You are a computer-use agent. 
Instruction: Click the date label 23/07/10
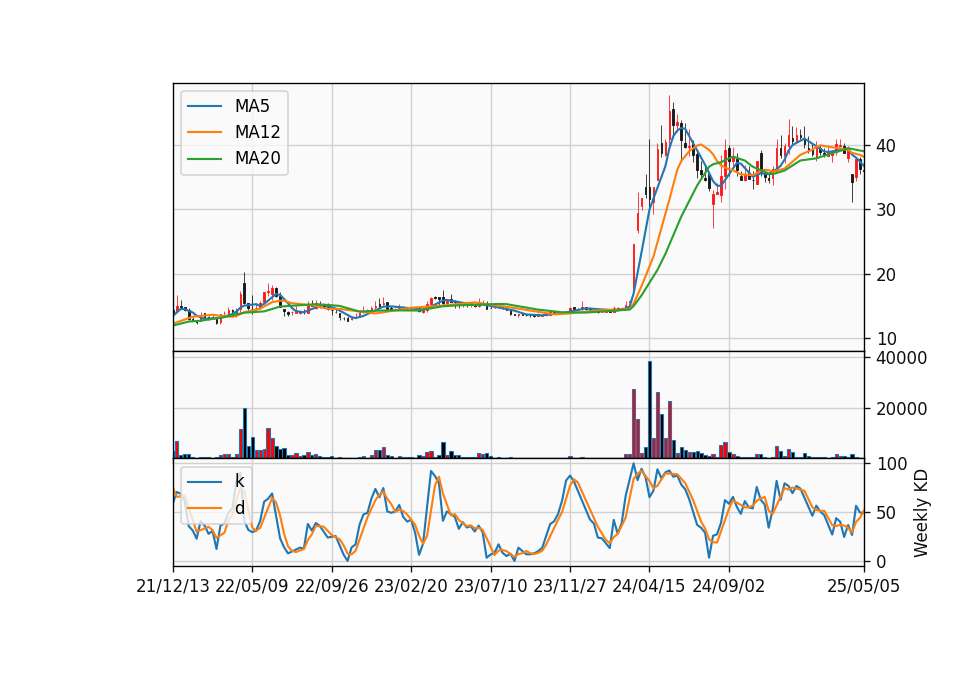click(x=490, y=586)
